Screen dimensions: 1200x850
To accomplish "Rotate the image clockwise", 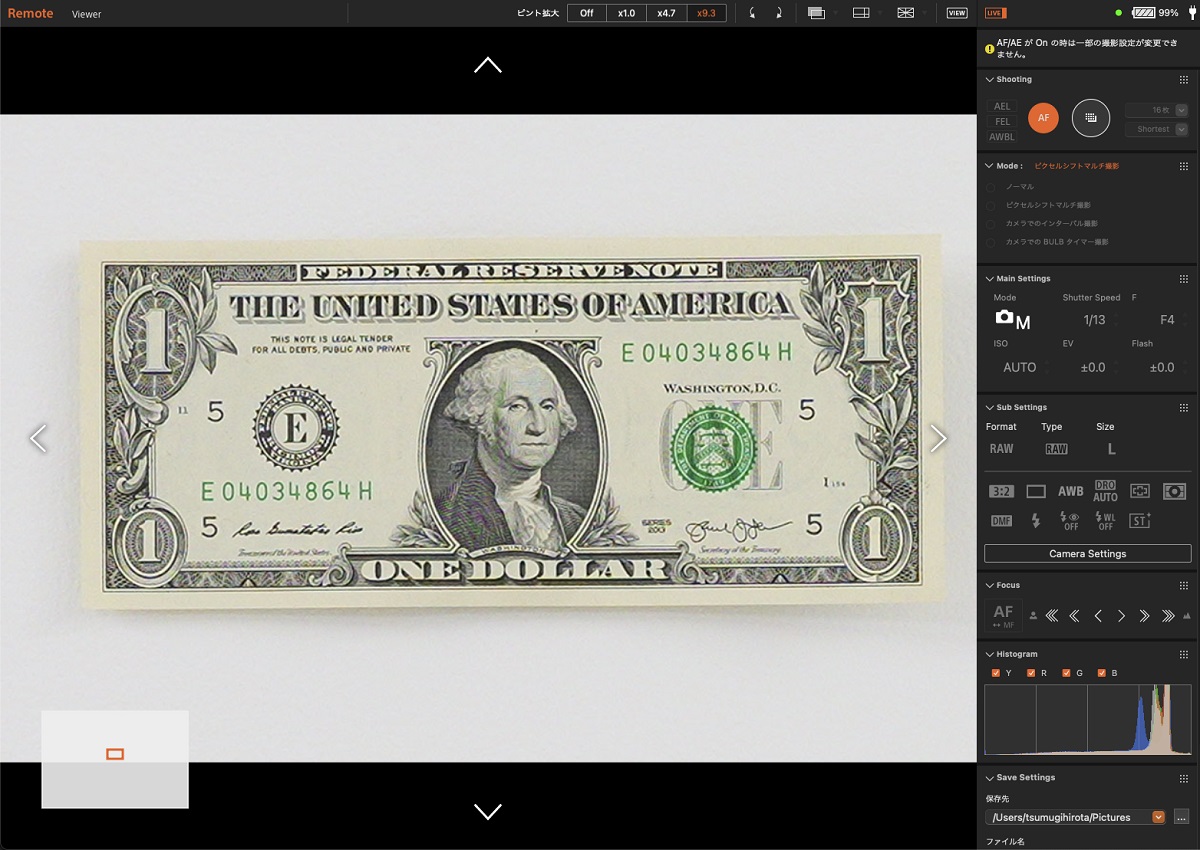I will pos(778,13).
